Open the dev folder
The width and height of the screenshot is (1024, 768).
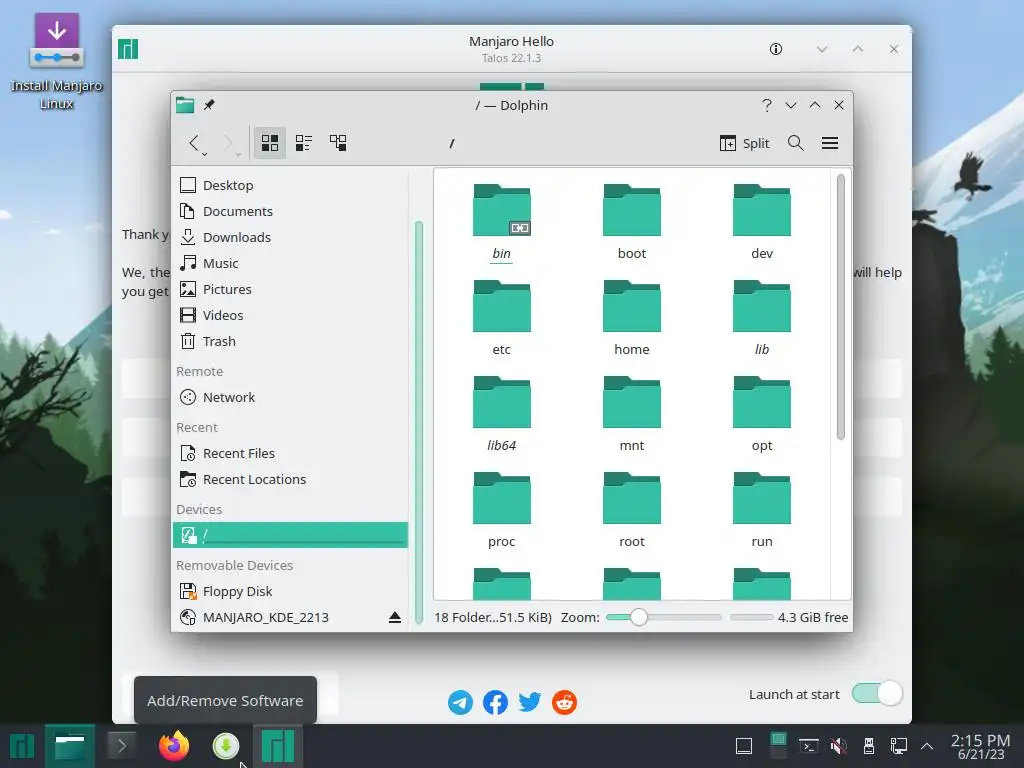(x=761, y=222)
